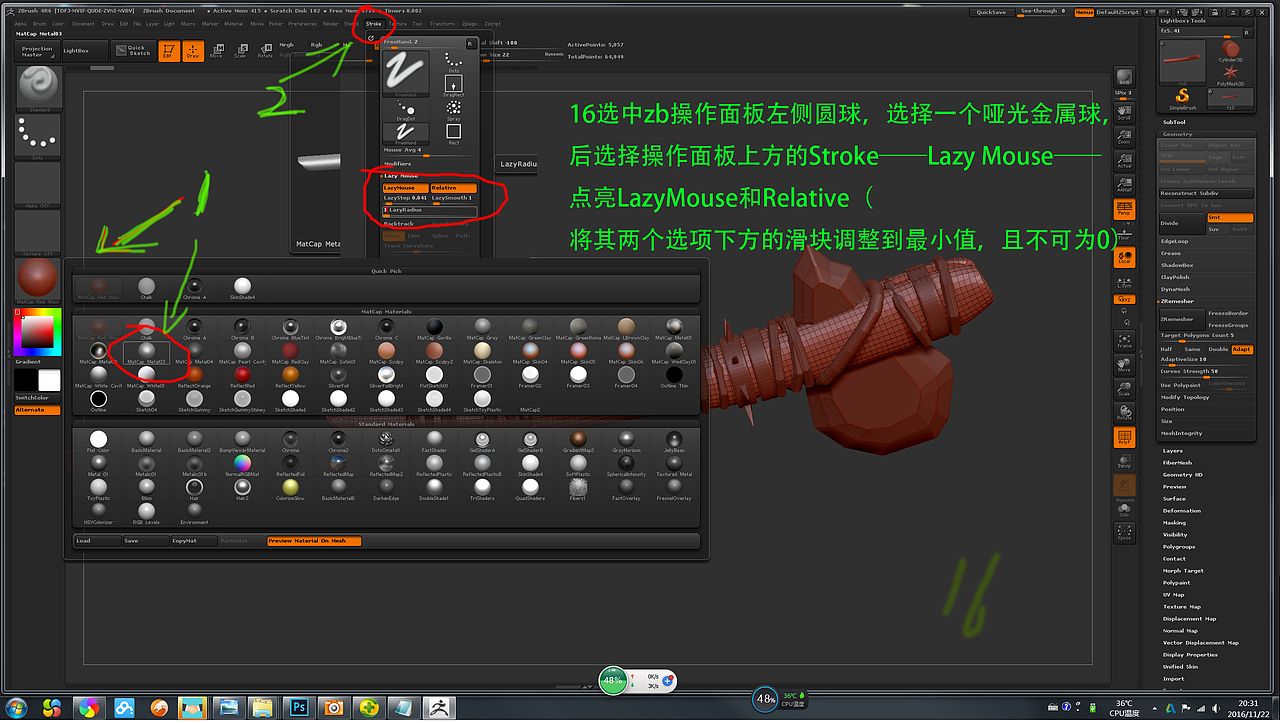1280x723 pixels.
Task: Click the Frame view button
Action: [x=1124, y=341]
